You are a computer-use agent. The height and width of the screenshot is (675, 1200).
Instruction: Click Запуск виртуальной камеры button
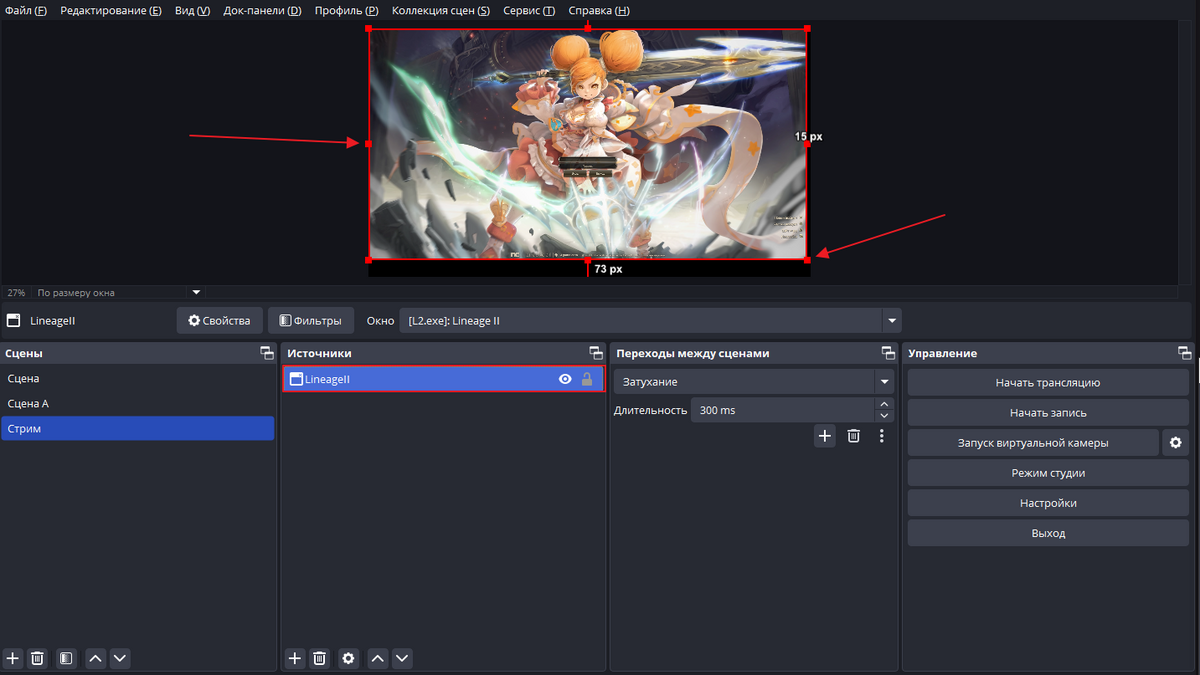1033,443
